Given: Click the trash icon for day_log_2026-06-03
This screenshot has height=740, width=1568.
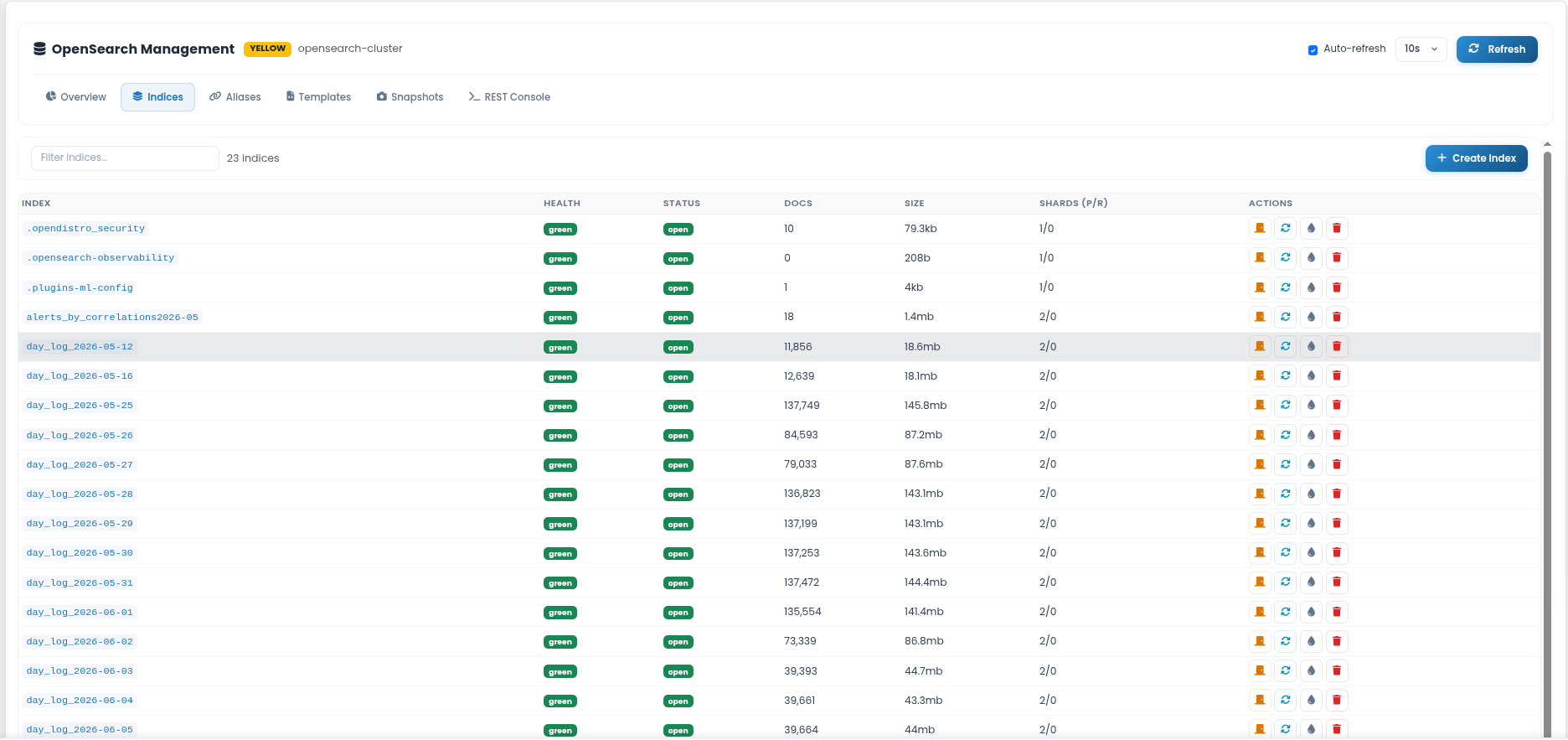Looking at the screenshot, I should (1337, 670).
